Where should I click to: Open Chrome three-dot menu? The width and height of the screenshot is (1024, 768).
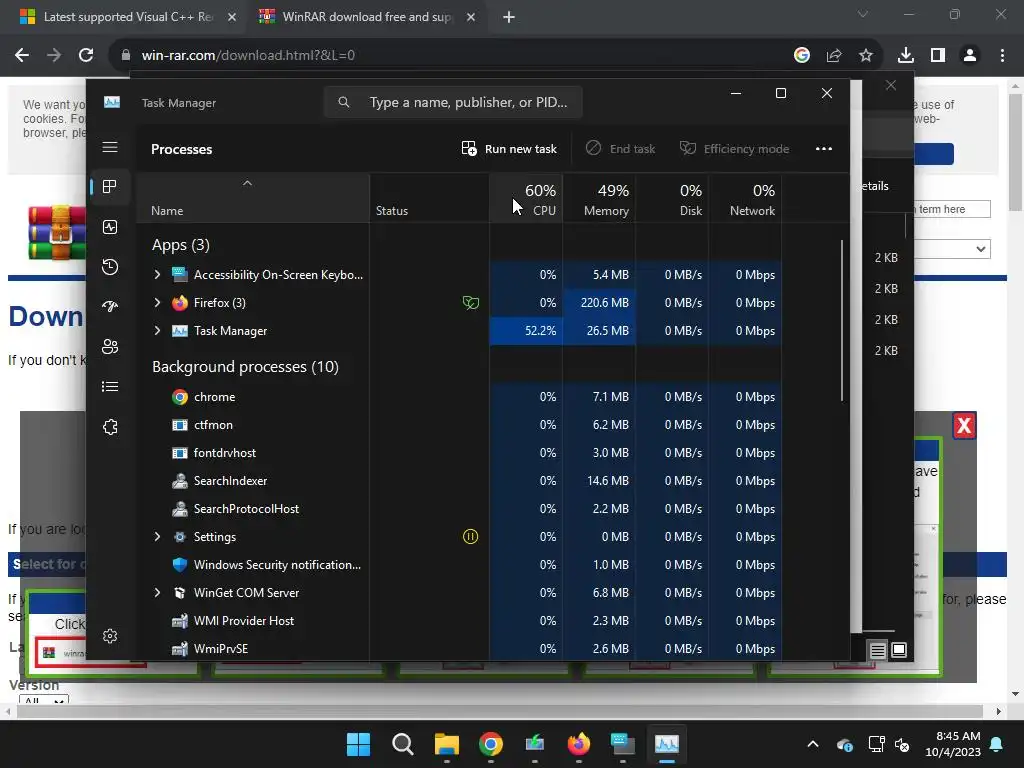click(x=1002, y=56)
